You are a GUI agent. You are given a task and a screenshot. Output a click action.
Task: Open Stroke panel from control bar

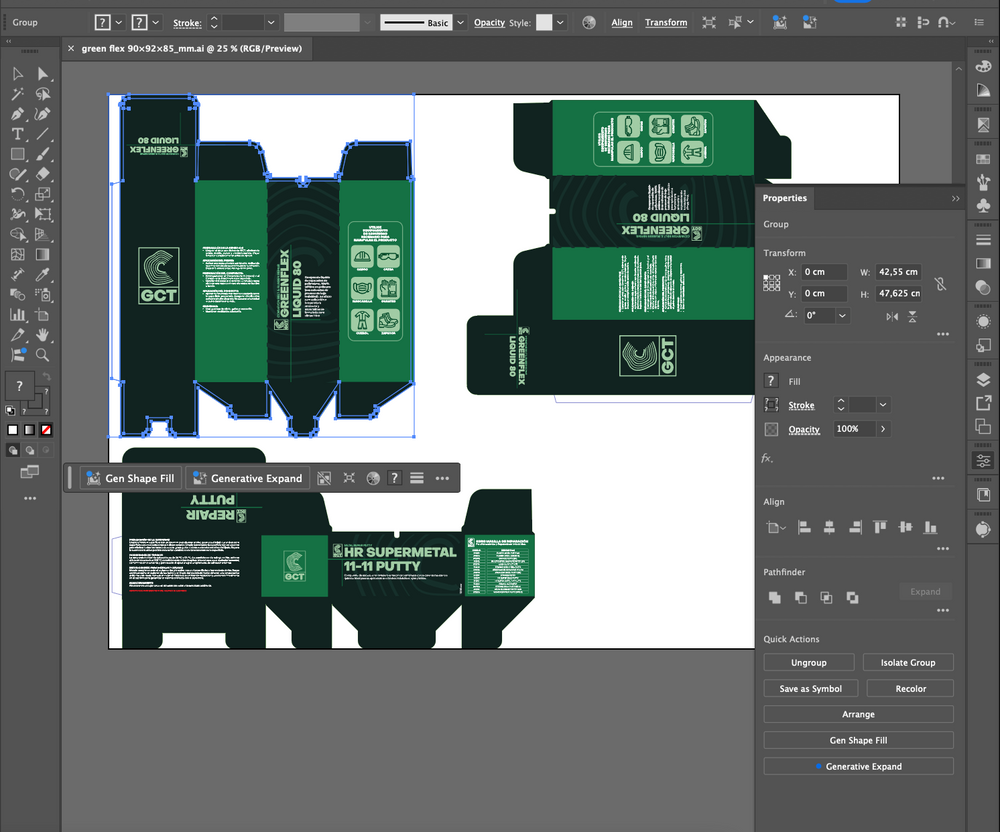pyautogui.click(x=187, y=23)
